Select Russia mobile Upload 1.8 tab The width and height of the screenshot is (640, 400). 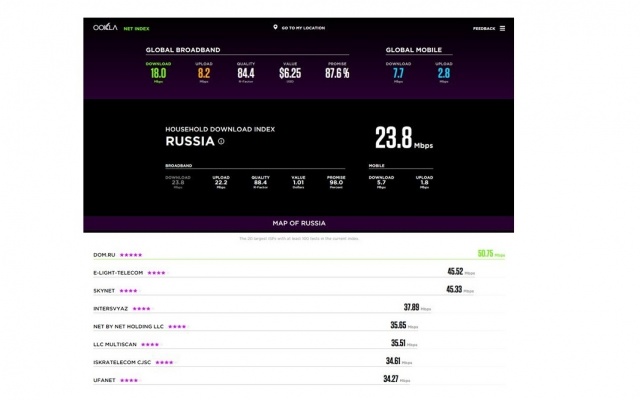(x=424, y=182)
